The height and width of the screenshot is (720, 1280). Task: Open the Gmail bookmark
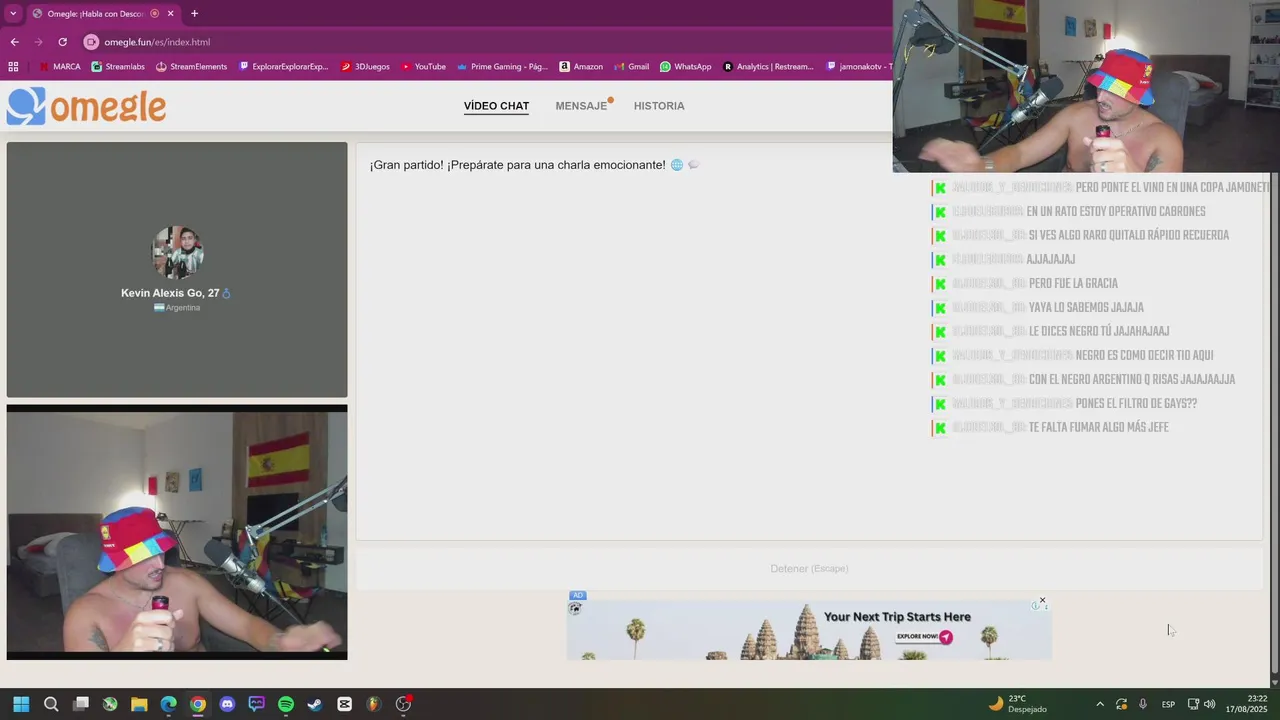tap(631, 67)
